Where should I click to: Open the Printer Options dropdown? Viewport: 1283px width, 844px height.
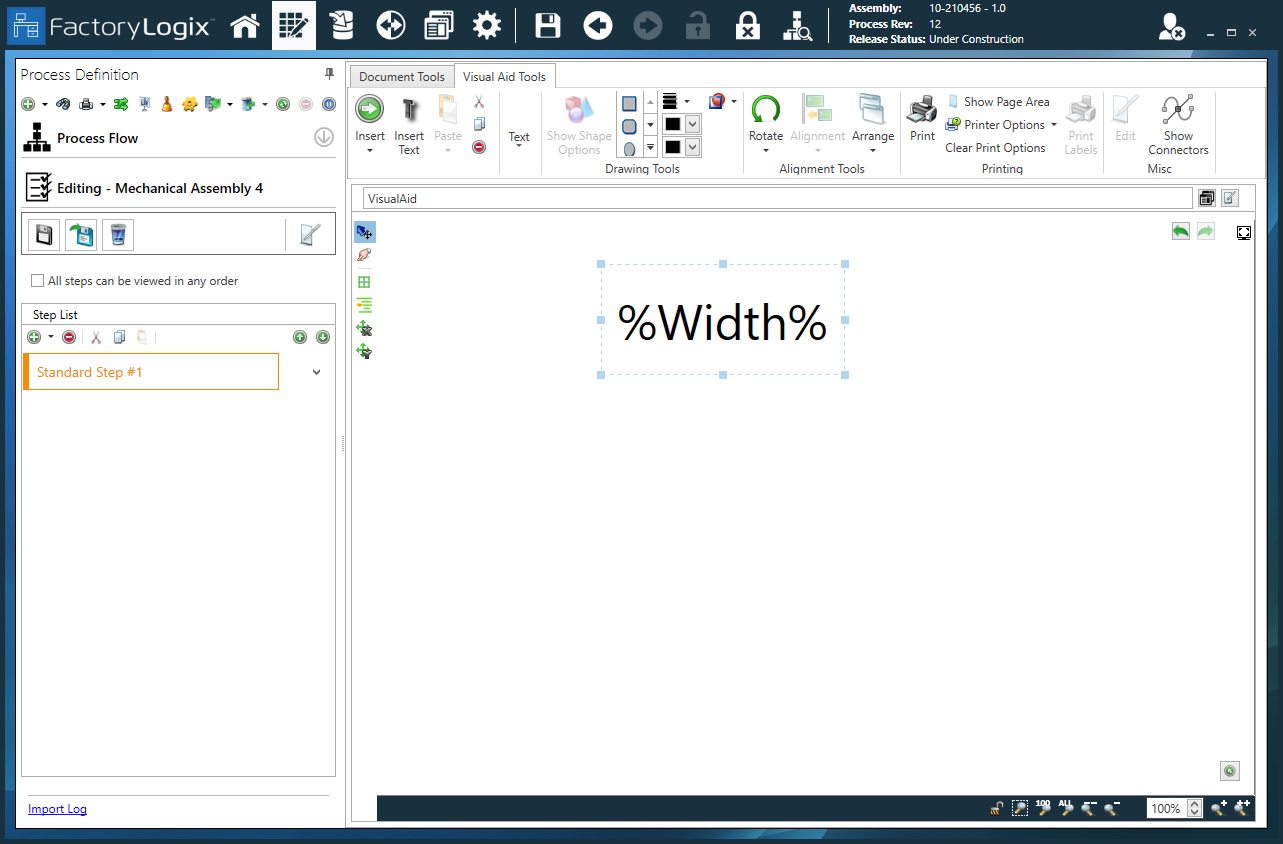click(1000, 124)
